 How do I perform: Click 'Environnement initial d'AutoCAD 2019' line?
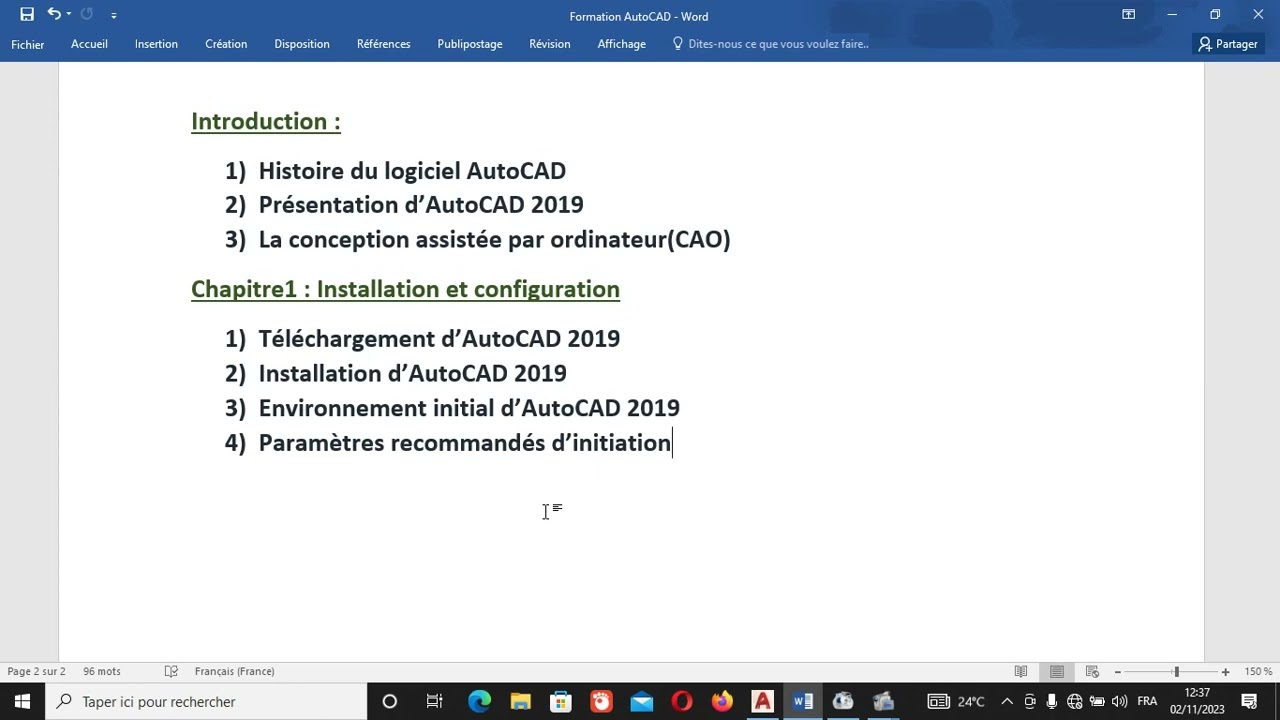(x=469, y=408)
